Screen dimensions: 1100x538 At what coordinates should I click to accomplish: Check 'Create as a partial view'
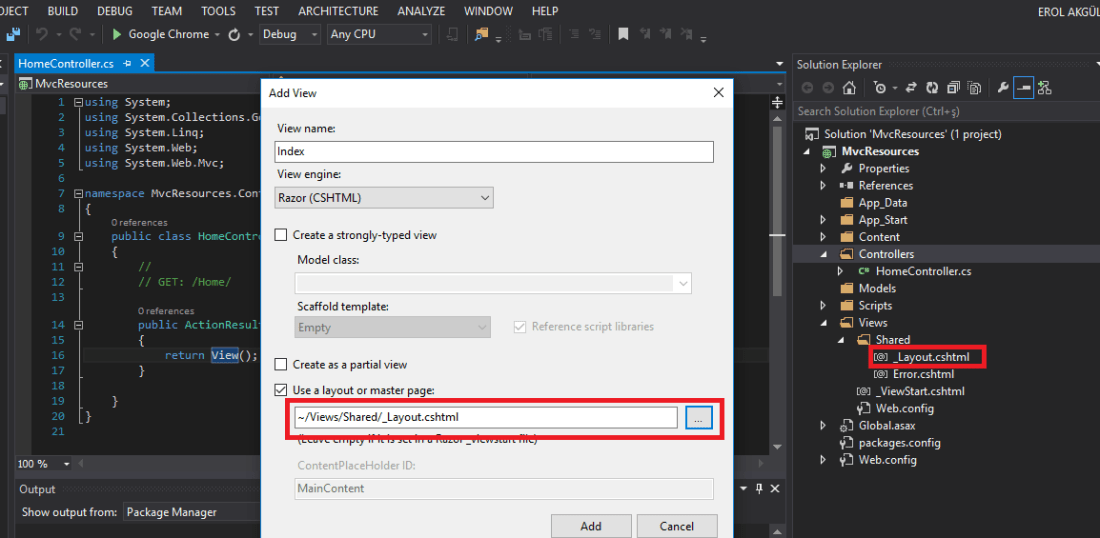(282, 365)
